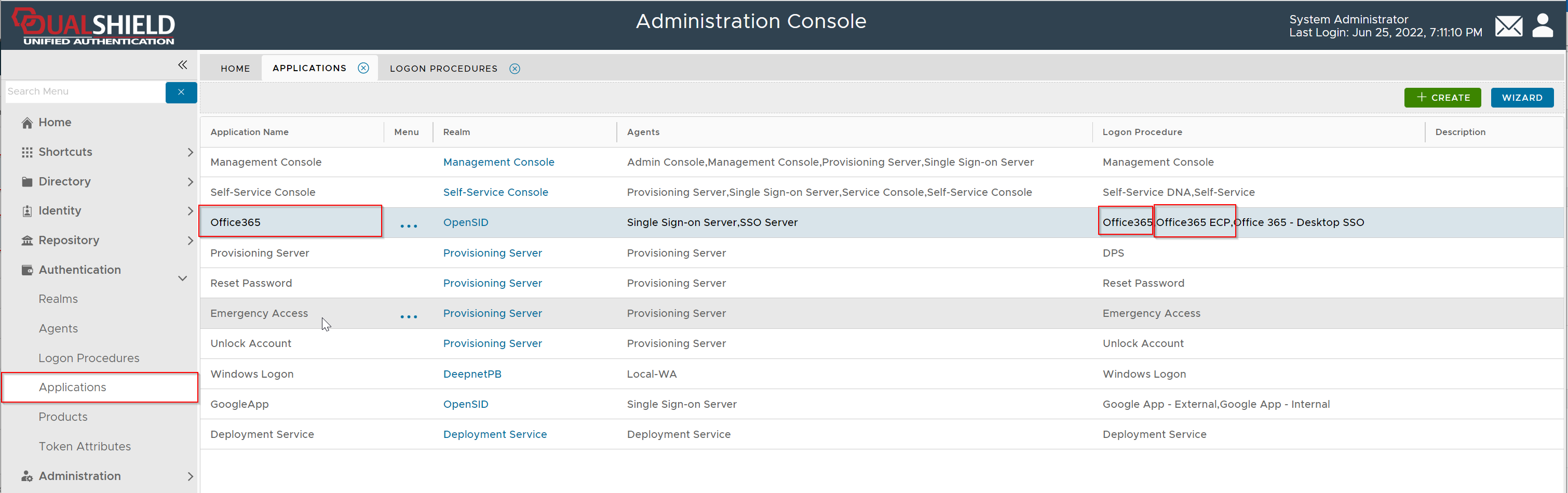
Task: Collapse the Authentication menu section
Action: (x=182, y=278)
